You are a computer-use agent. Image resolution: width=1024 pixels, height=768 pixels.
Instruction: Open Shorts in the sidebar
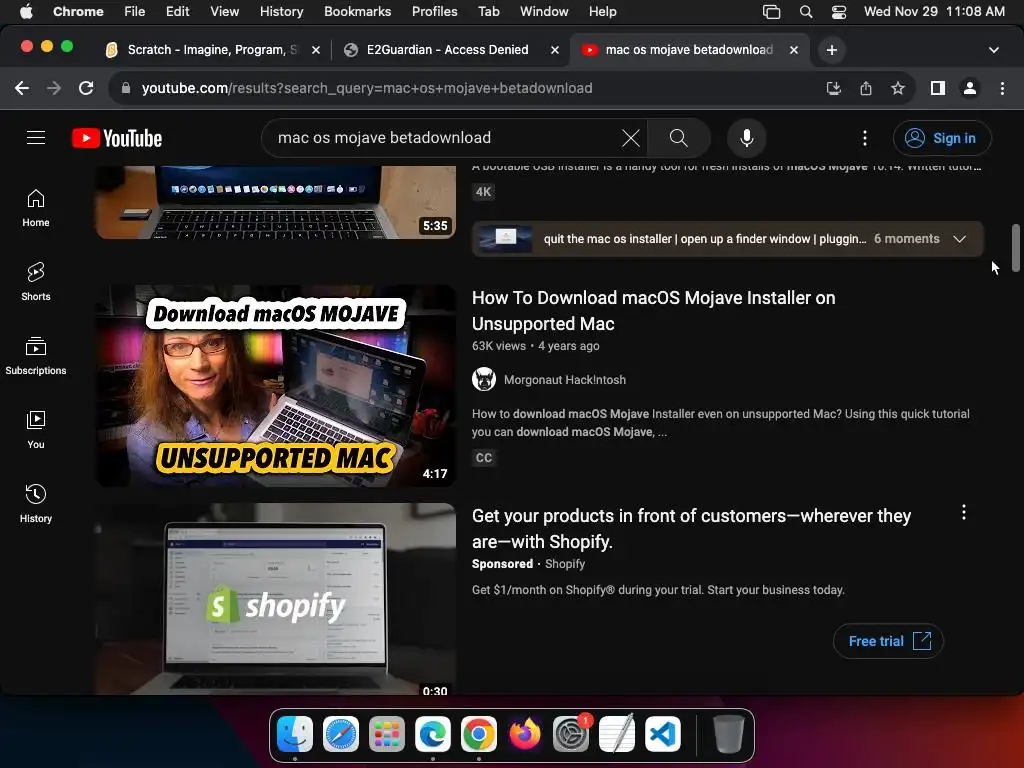pyautogui.click(x=36, y=281)
